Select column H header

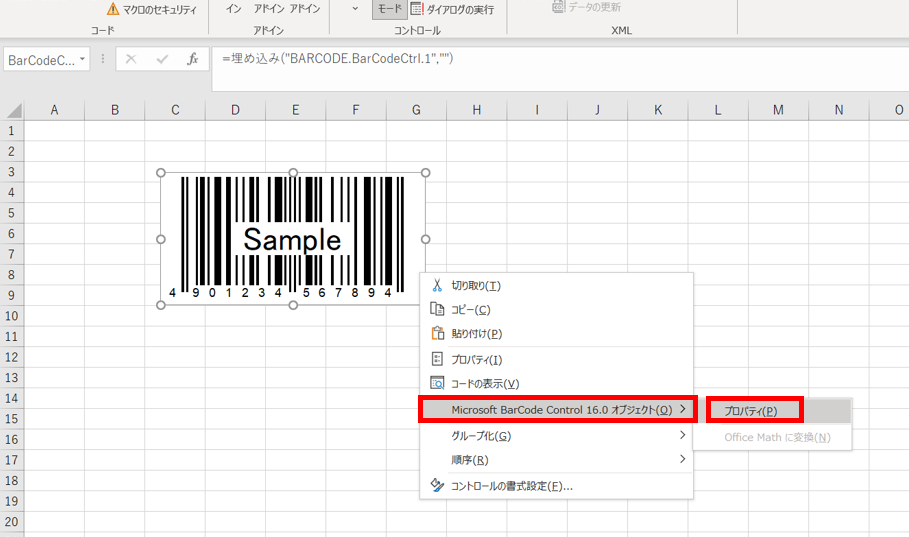pos(477,110)
